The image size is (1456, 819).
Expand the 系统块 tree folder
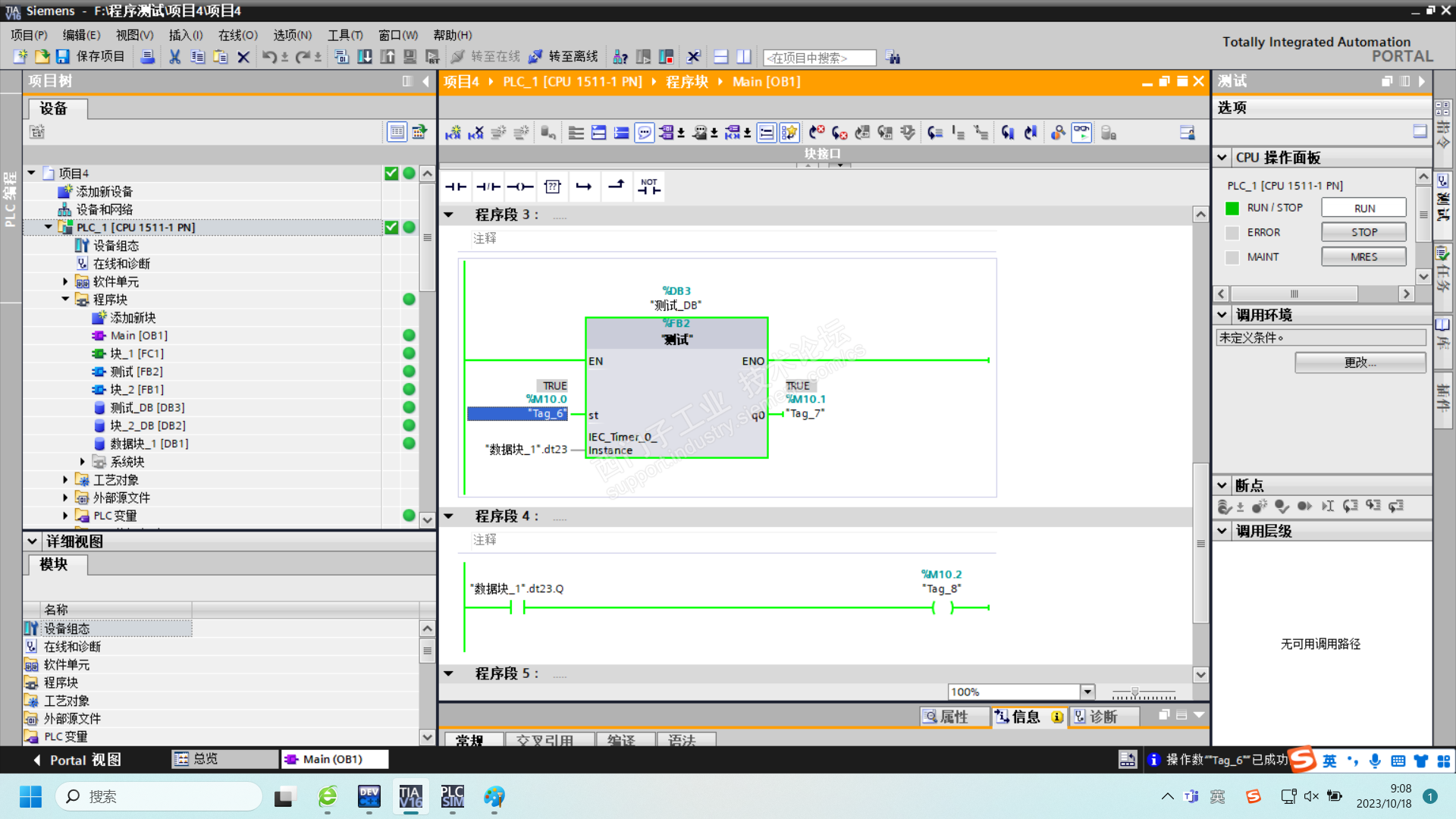point(83,462)
